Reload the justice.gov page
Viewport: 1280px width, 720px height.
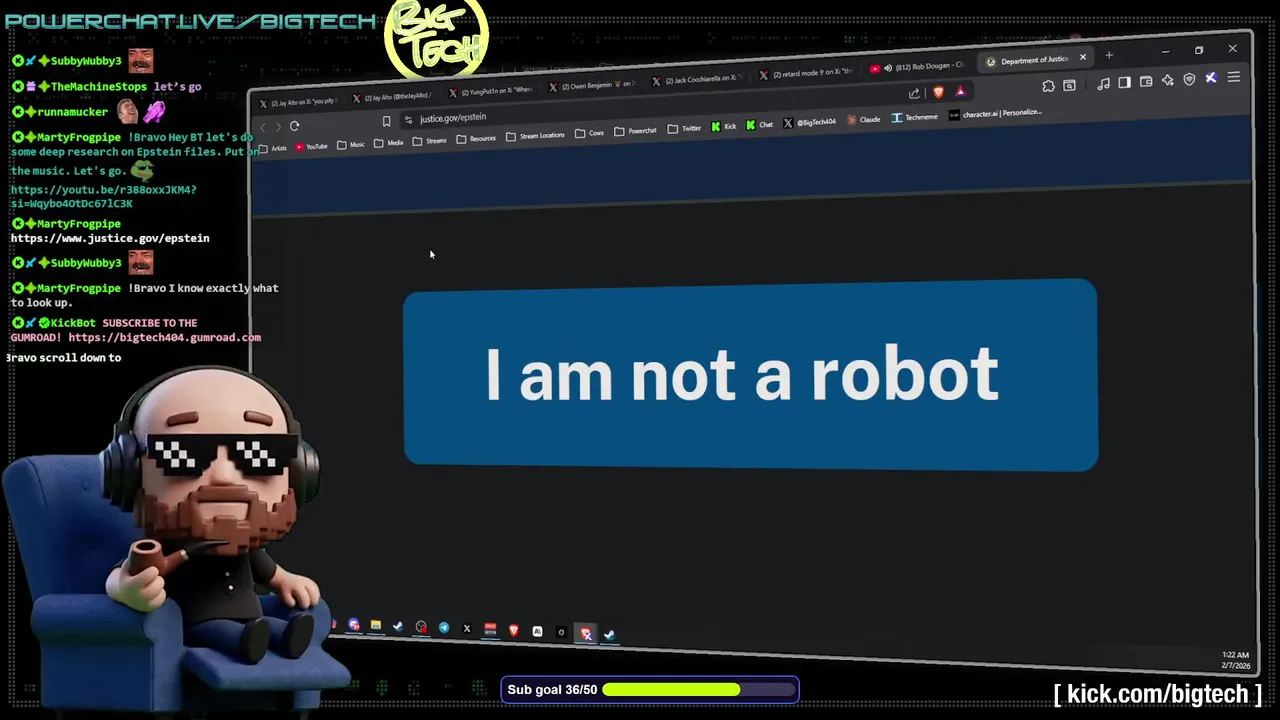294,126
